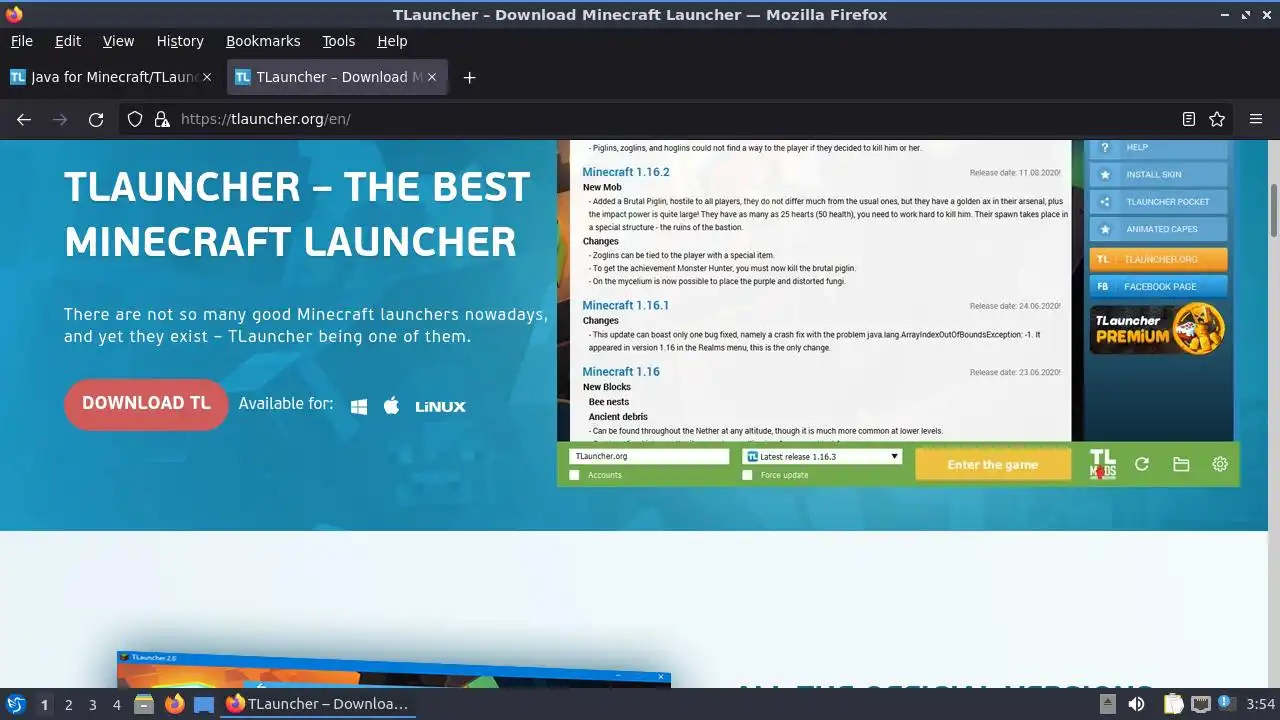This screenshot has width=1280, height=720.
Task: Launch Firefox from taskbar quick launch
Action: click(174, 704)
